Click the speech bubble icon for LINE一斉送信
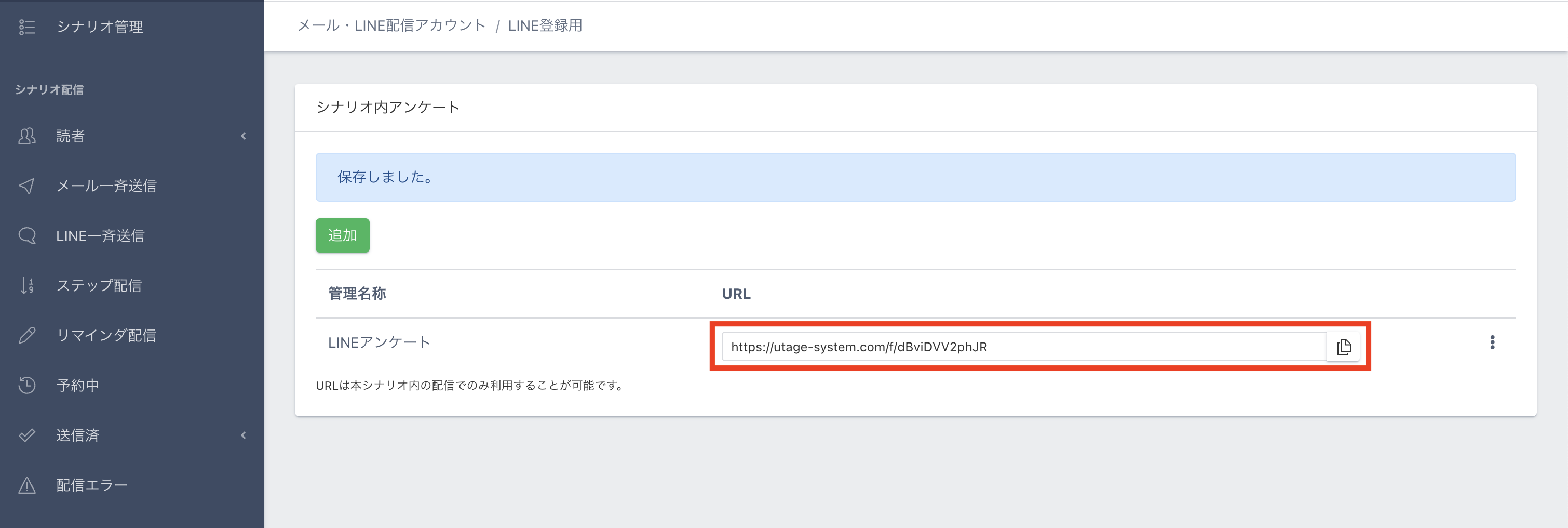This screenshot has width=1568, height=528. pyautogui.click(x=27, y=236)
